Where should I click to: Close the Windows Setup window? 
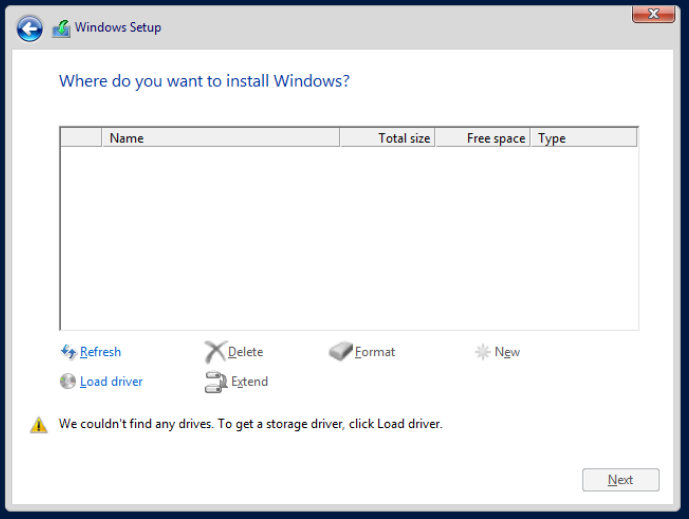652,13
